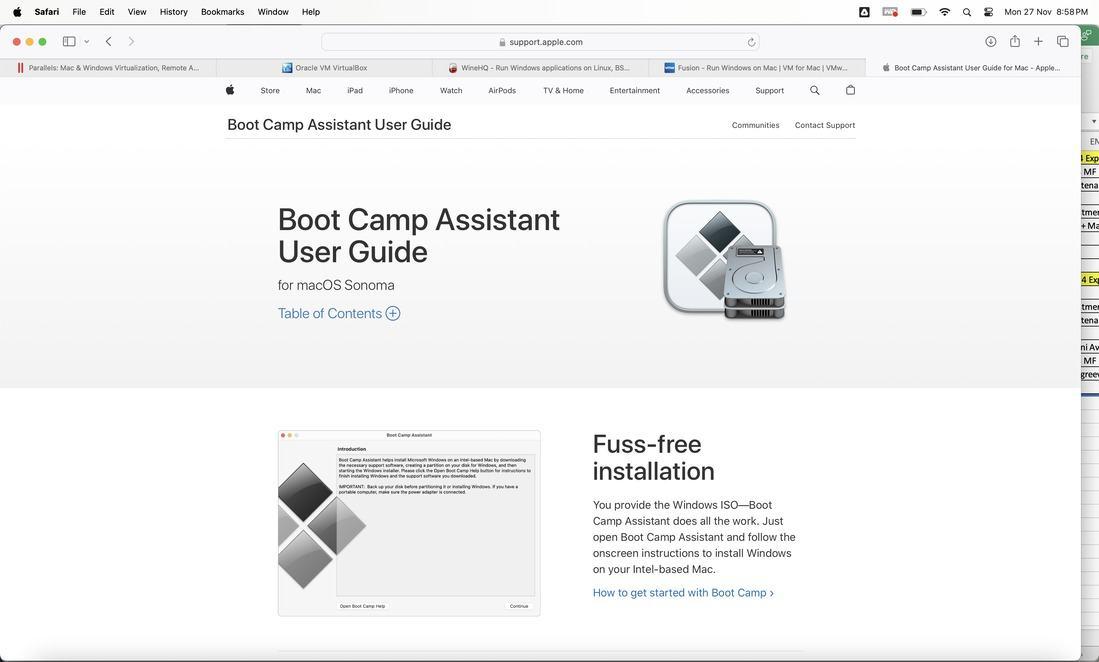Open the Watch navigation link
1099x662 pixels.
(451, 90)
